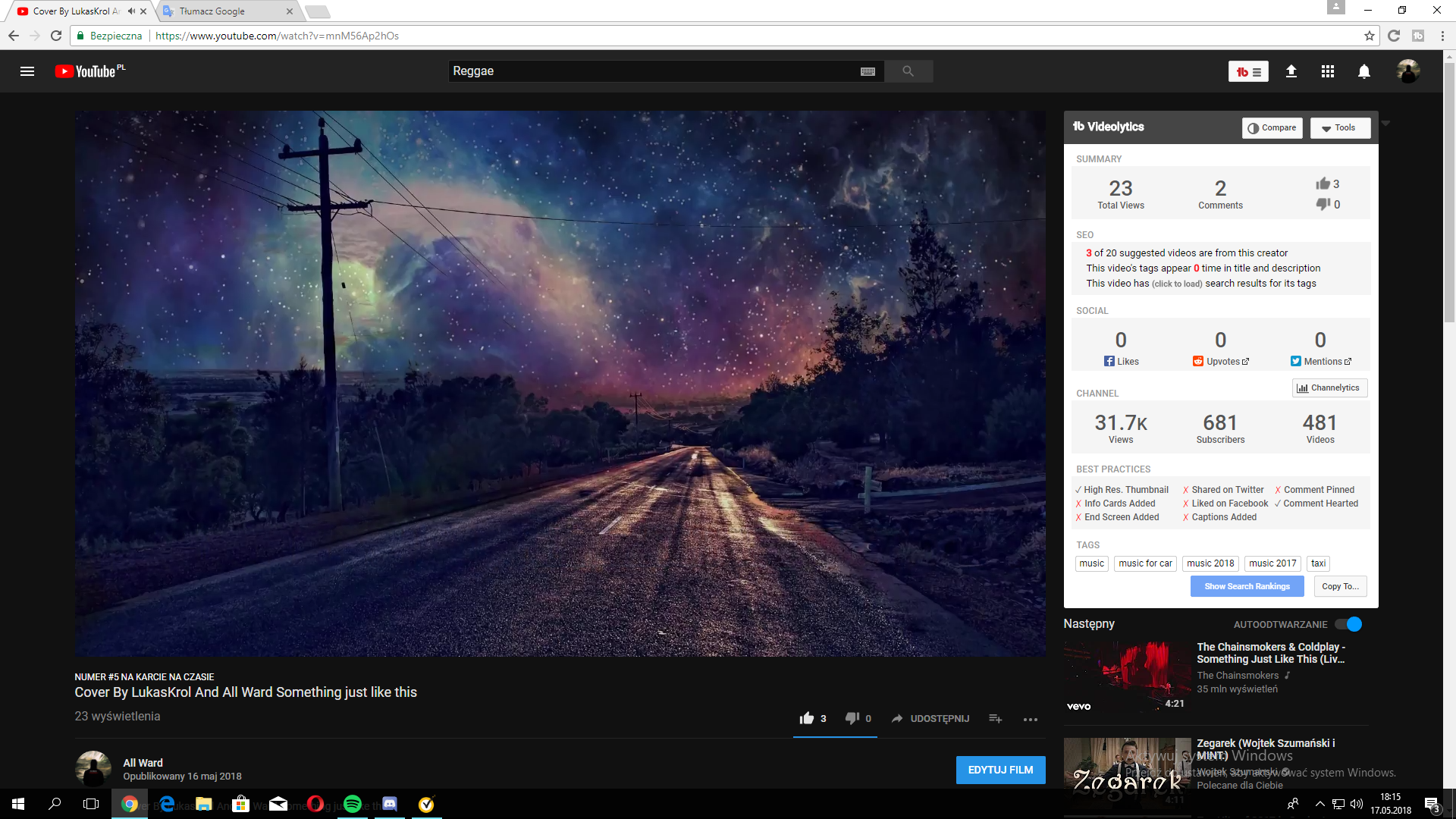Open Task View from the taskbar
Viewport: 1456px width, 819px height.
[91, 804]
